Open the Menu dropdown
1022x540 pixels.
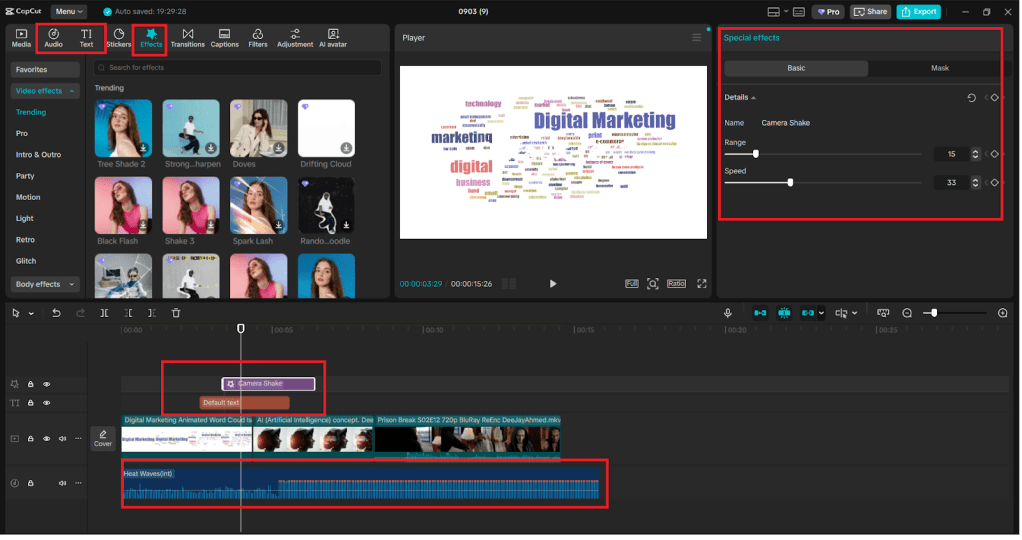click(69, 11)
